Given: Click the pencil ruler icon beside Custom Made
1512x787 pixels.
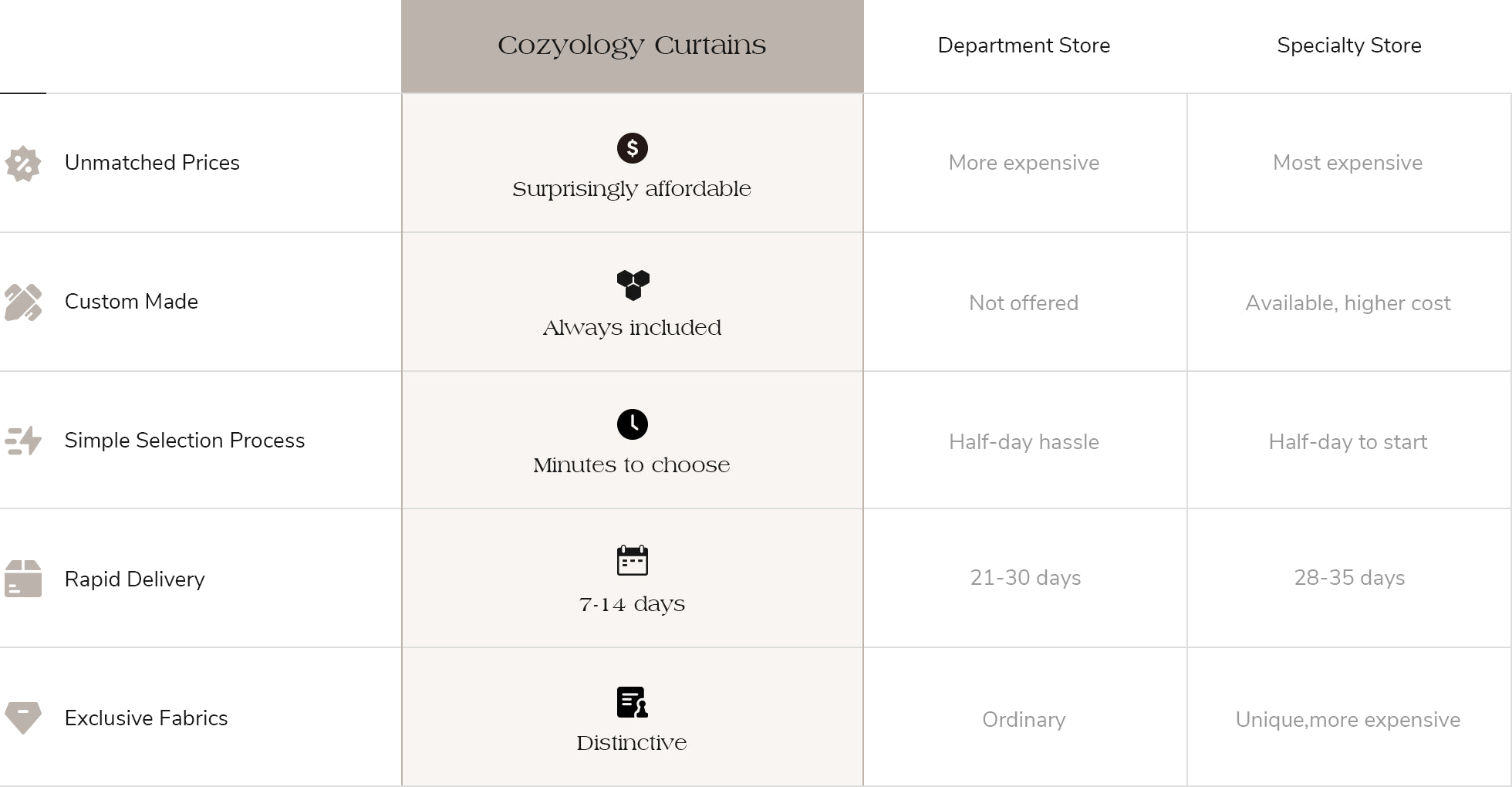Looking at the screenshot, I should click(x=23, y=302).
